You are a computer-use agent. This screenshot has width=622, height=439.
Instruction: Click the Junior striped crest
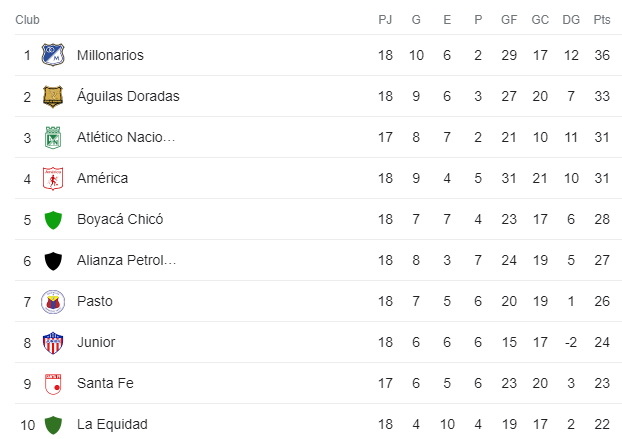[53, 343]
